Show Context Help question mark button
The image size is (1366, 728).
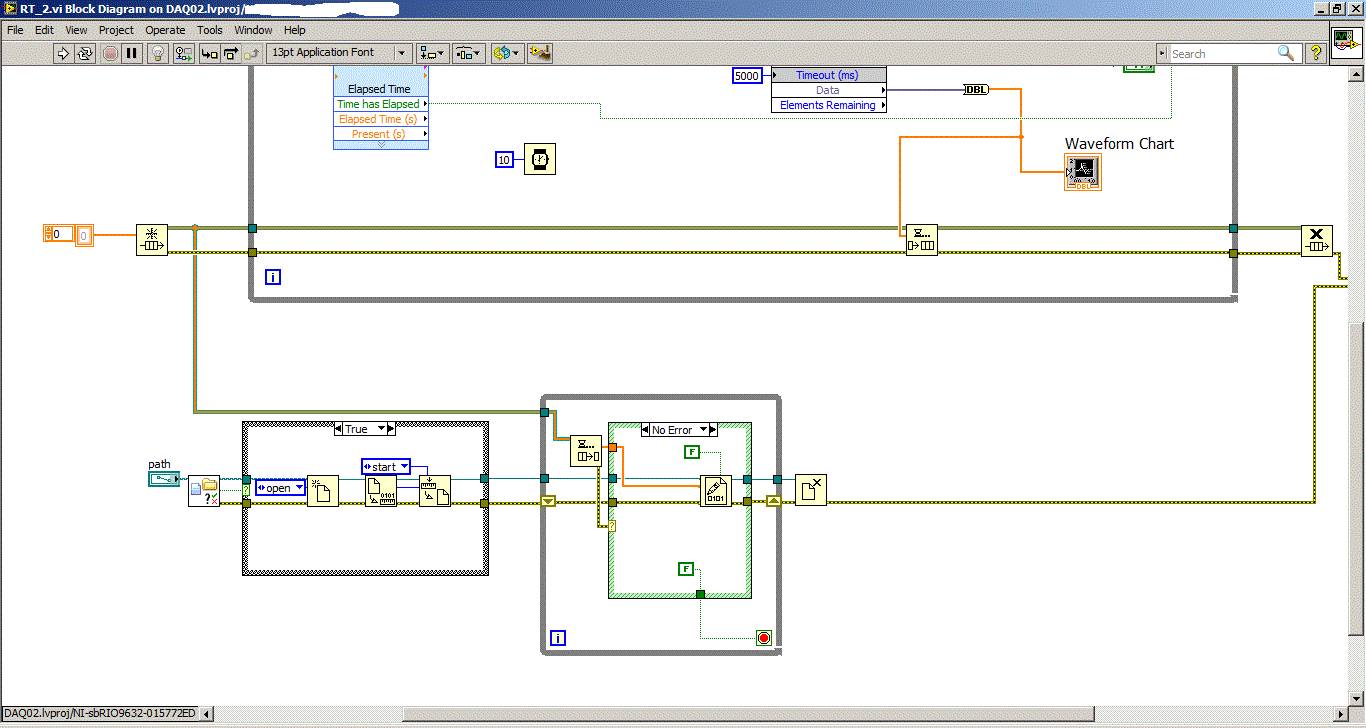pyautogui.click(x=1316, y=53)
